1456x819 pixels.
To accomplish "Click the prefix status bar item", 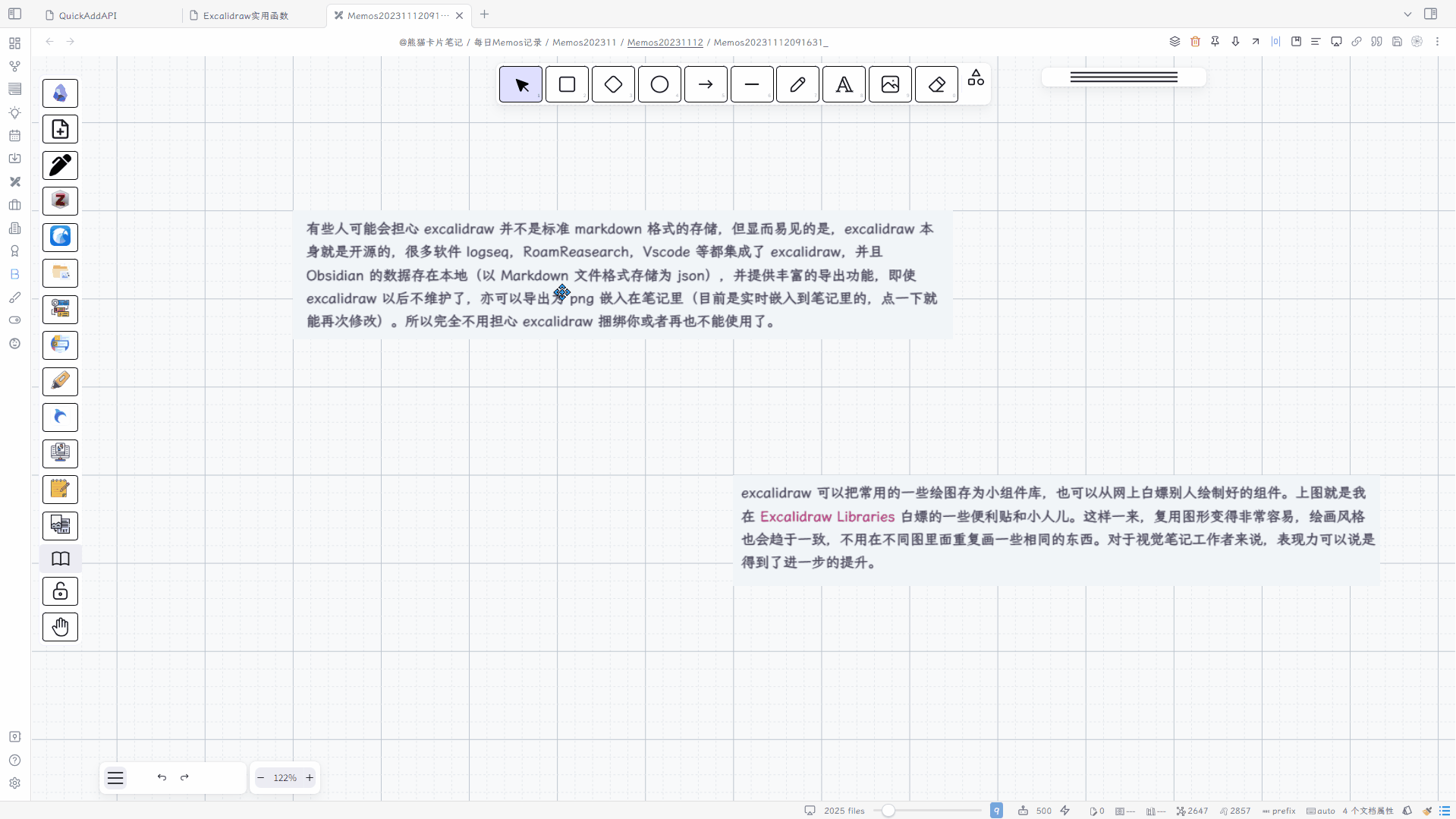I will [x=1278, y=811].
